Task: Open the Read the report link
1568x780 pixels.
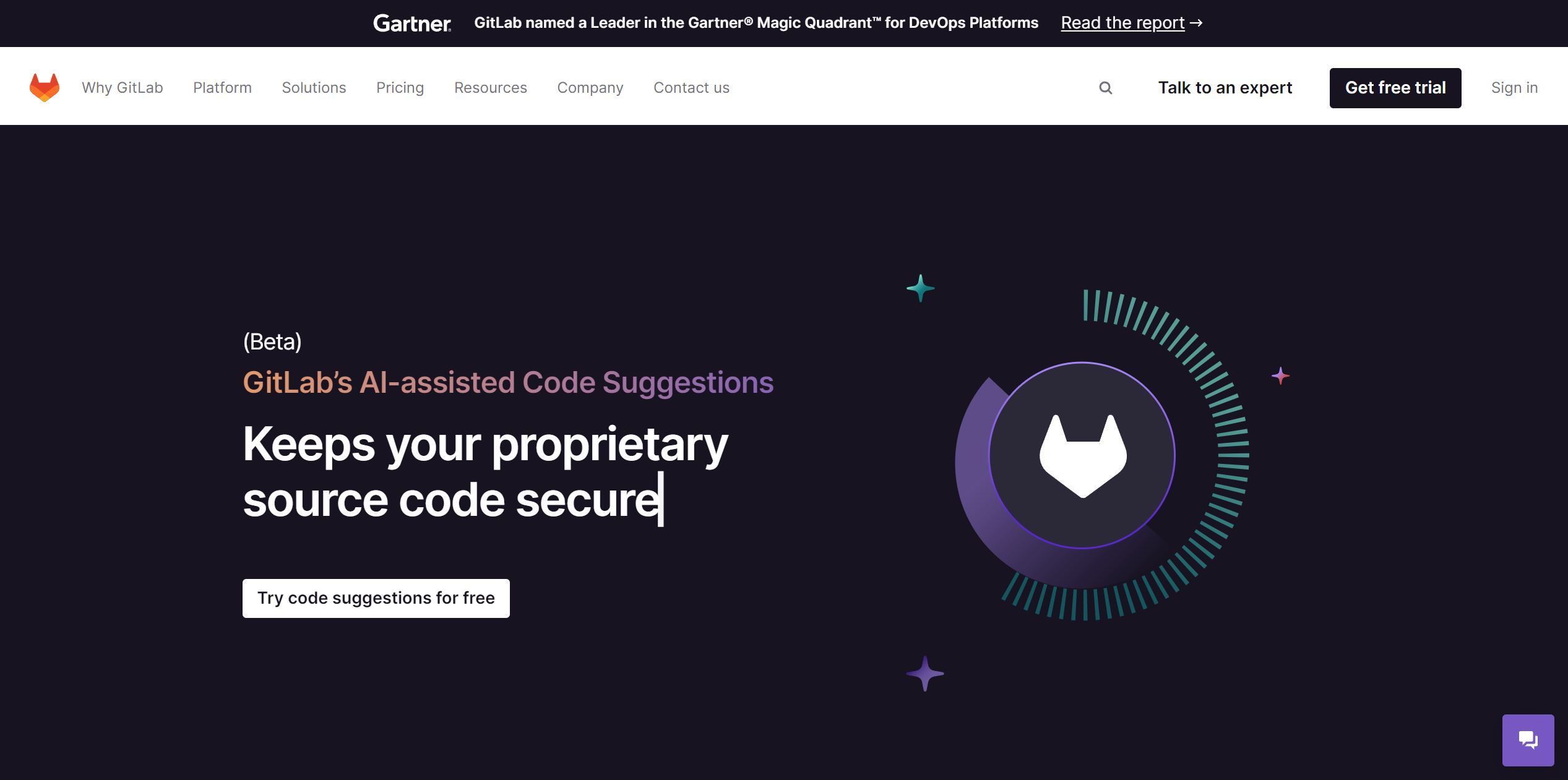Action: (1122, 22)
